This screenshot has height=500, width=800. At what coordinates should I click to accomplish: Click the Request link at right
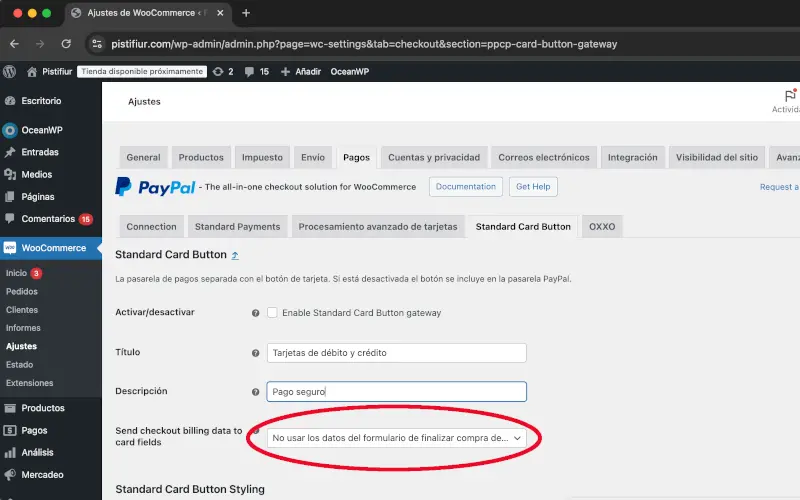[x=779, y=187]
